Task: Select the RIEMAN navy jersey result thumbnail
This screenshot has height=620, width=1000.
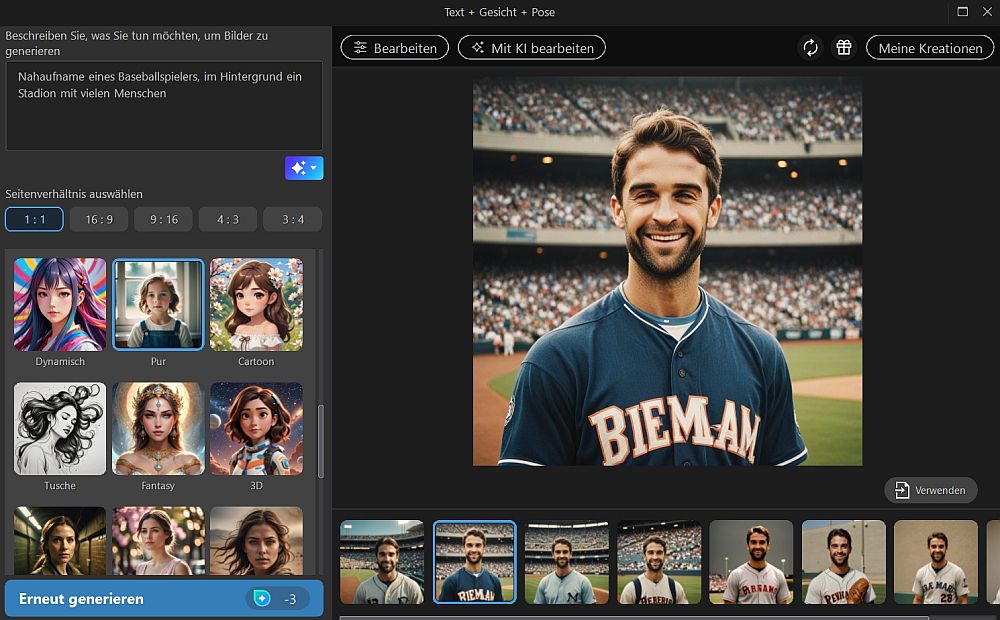Action: (474, 562)
